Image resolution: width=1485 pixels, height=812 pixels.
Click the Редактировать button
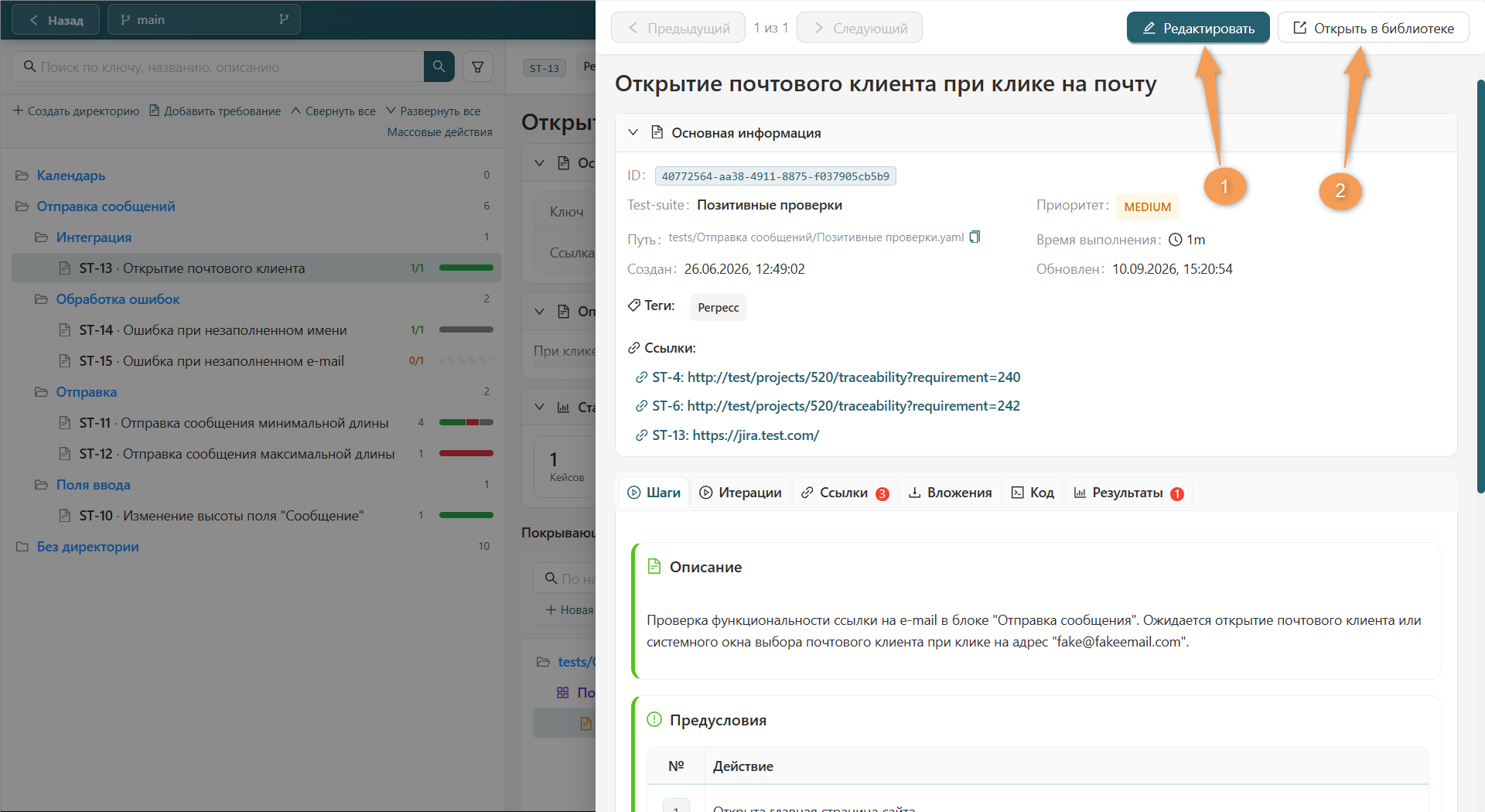(x=1198, y=28)
